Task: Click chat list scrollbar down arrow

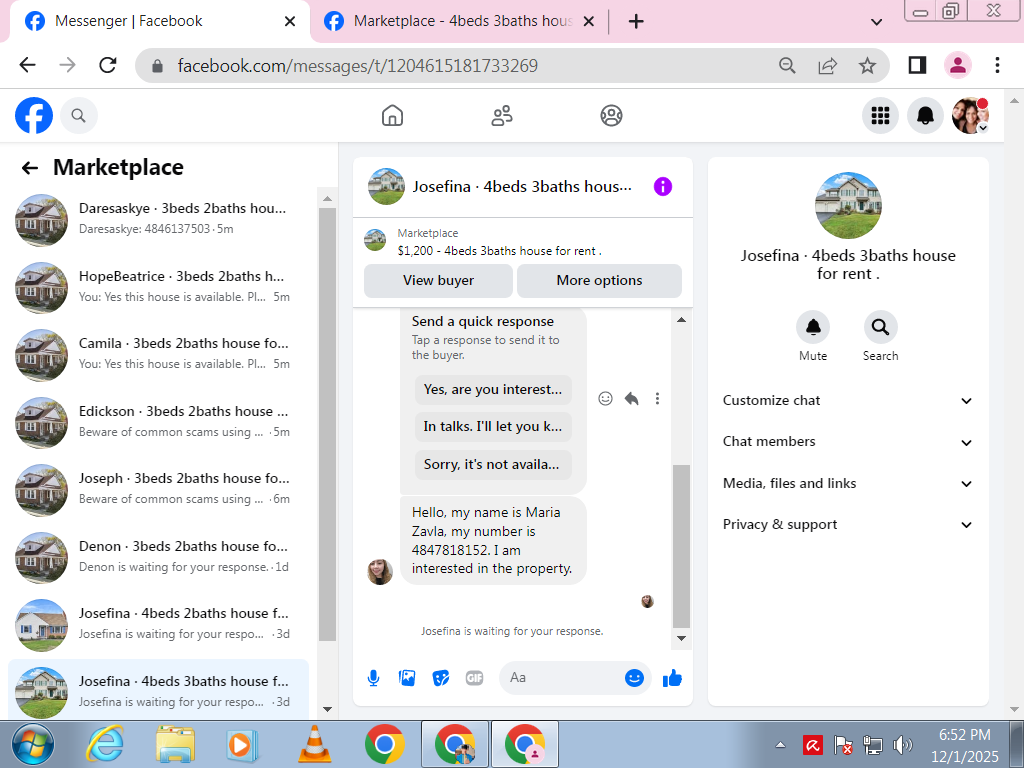Action: [327, 709]
